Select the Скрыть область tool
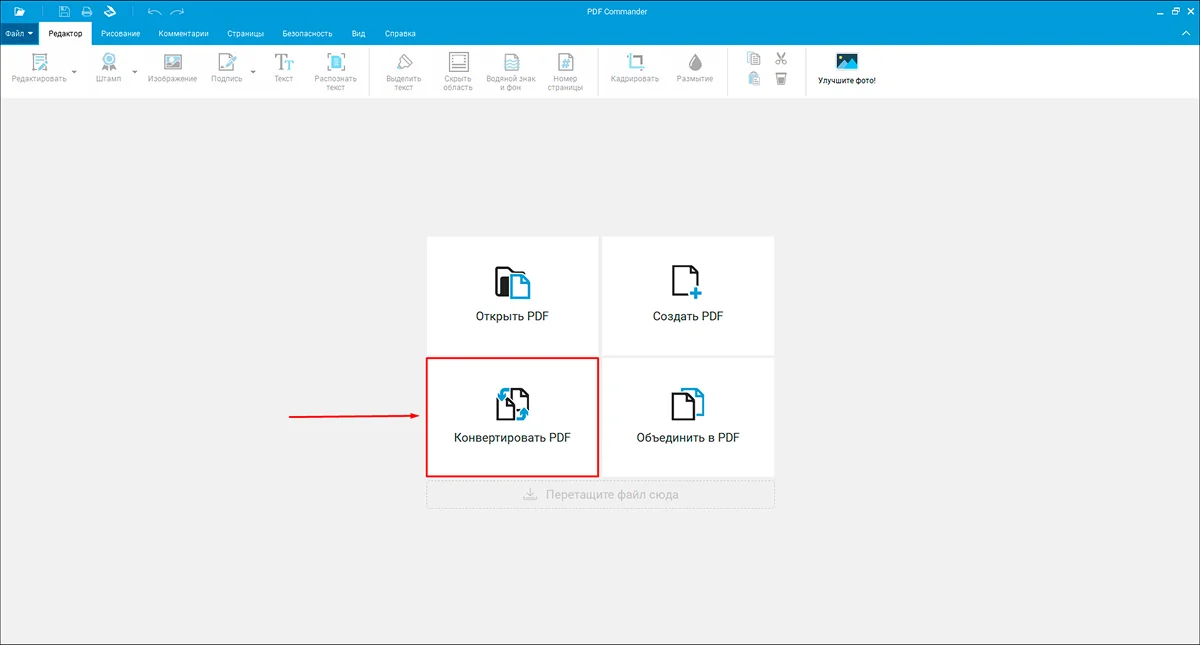This screenshot has width=1200, height=645. tap(458, 72)
